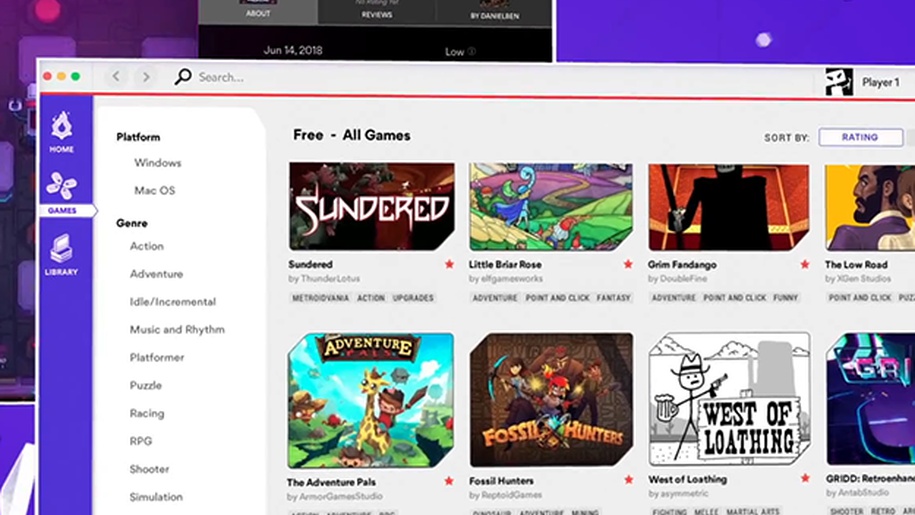Click the Fossil Hunters title
This screenshot has height=515, width=915.
pos(501,481)
